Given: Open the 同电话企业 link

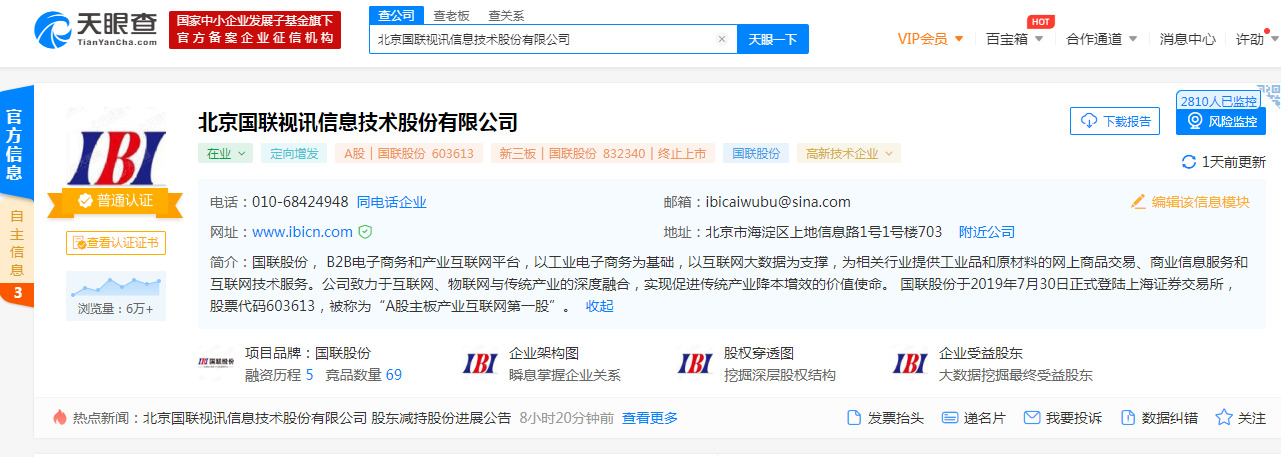Looking at the screenshot, I should (x=391, y=202).
